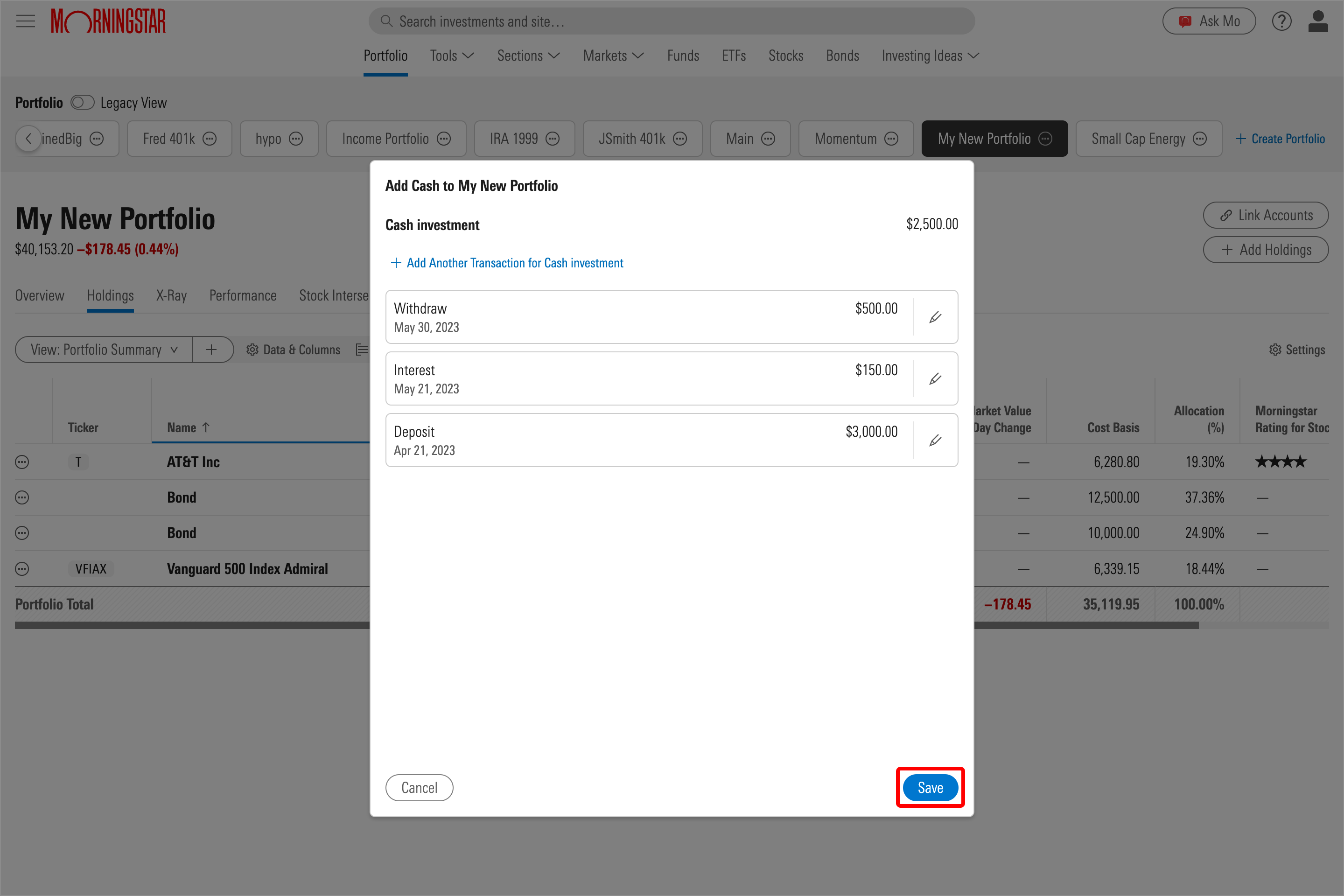
Task: Open the user profile icon
Action: (1318, 21)
